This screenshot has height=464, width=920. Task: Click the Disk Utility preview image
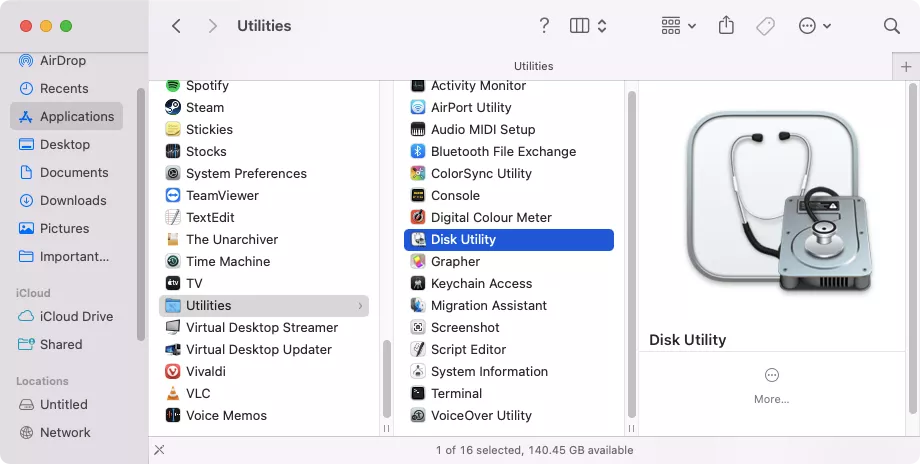[x=779, y=203]
